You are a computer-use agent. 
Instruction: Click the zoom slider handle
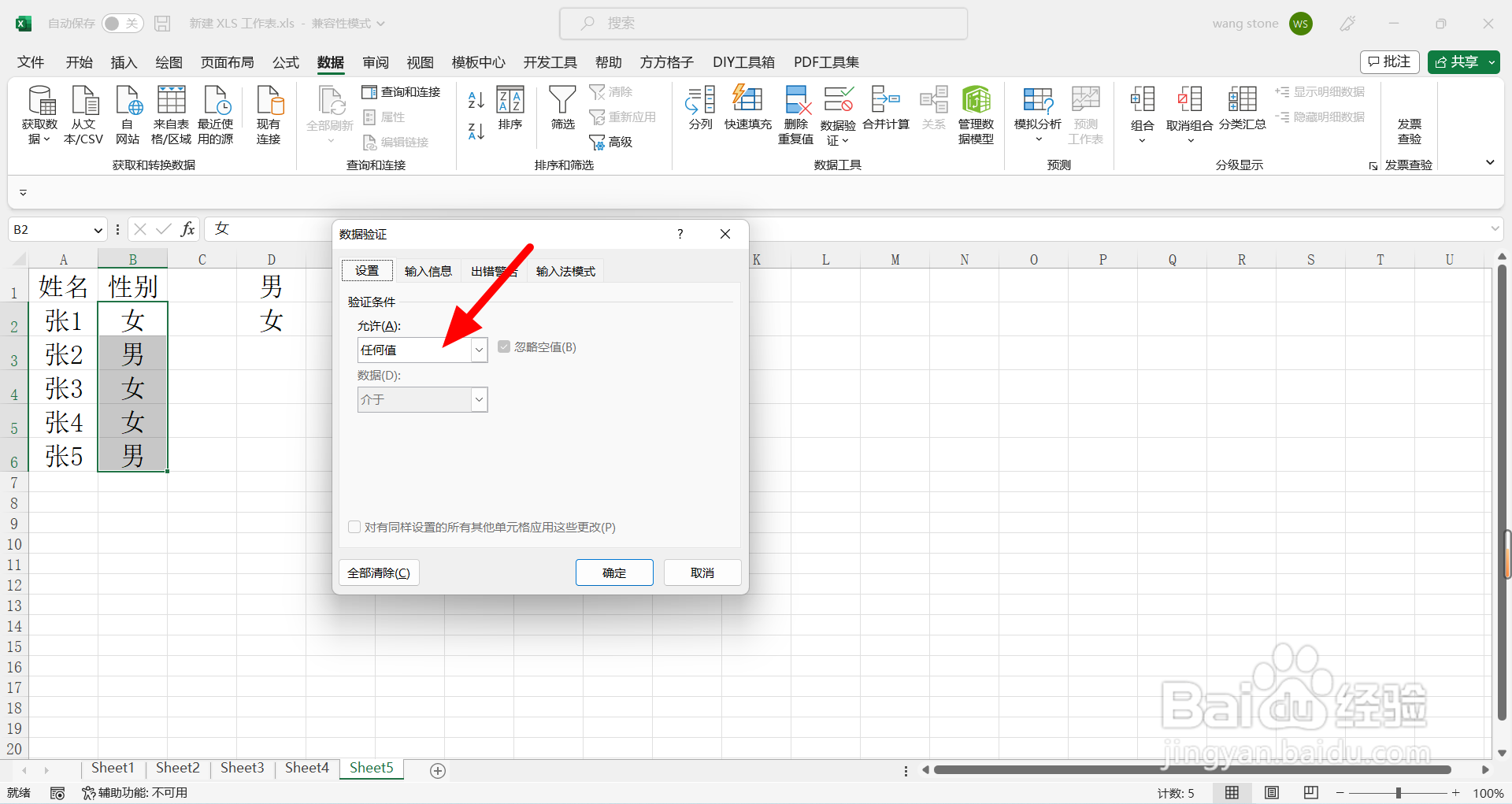[1398, 793]
